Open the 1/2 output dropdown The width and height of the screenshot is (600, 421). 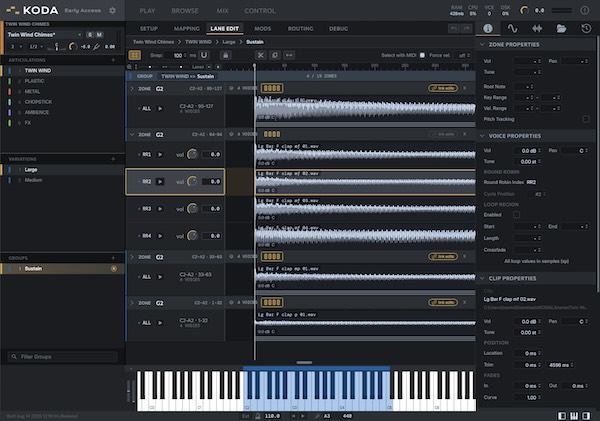[36, 47]
